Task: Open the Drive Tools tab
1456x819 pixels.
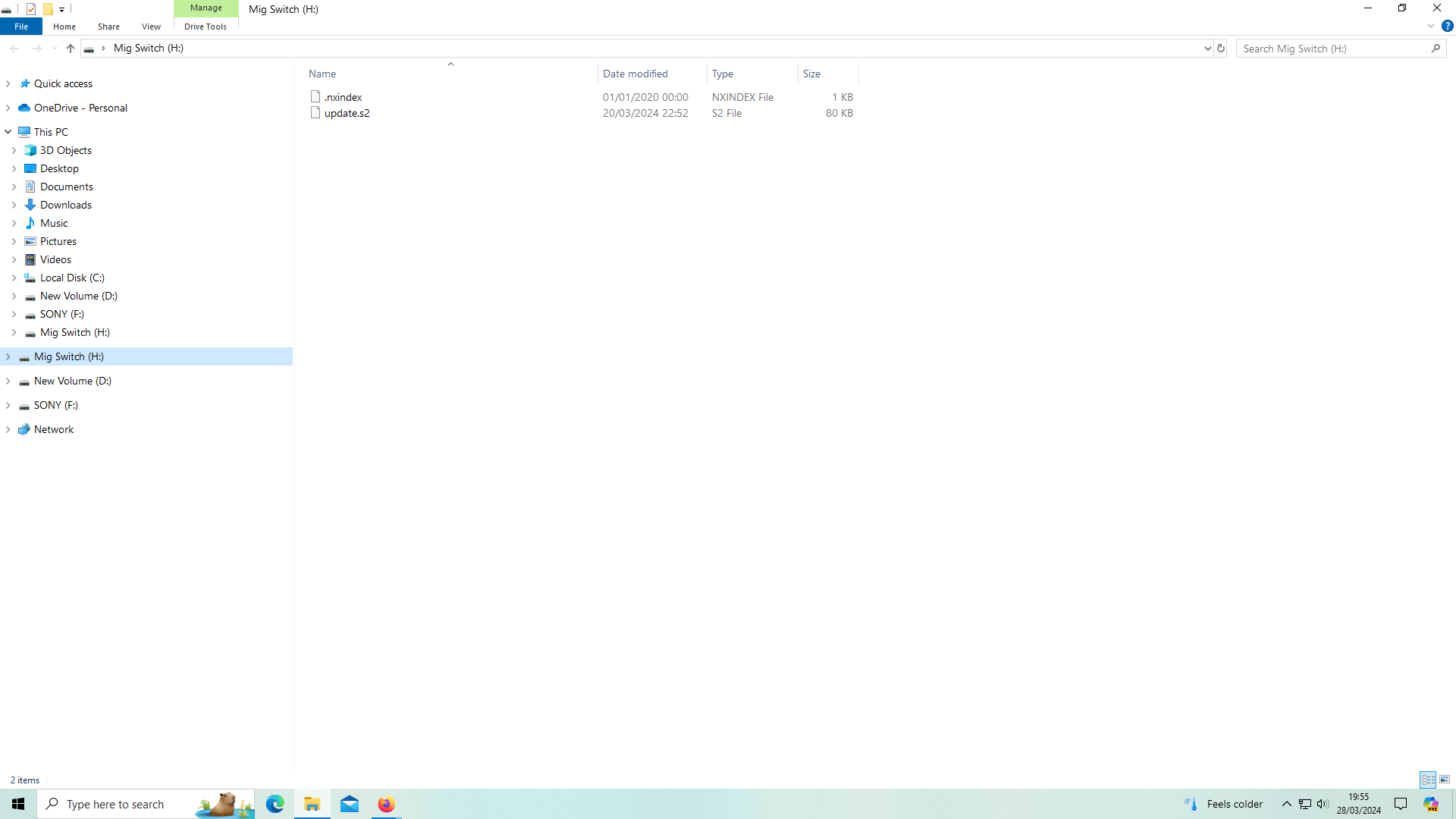Action: click(x=206, y=27)
